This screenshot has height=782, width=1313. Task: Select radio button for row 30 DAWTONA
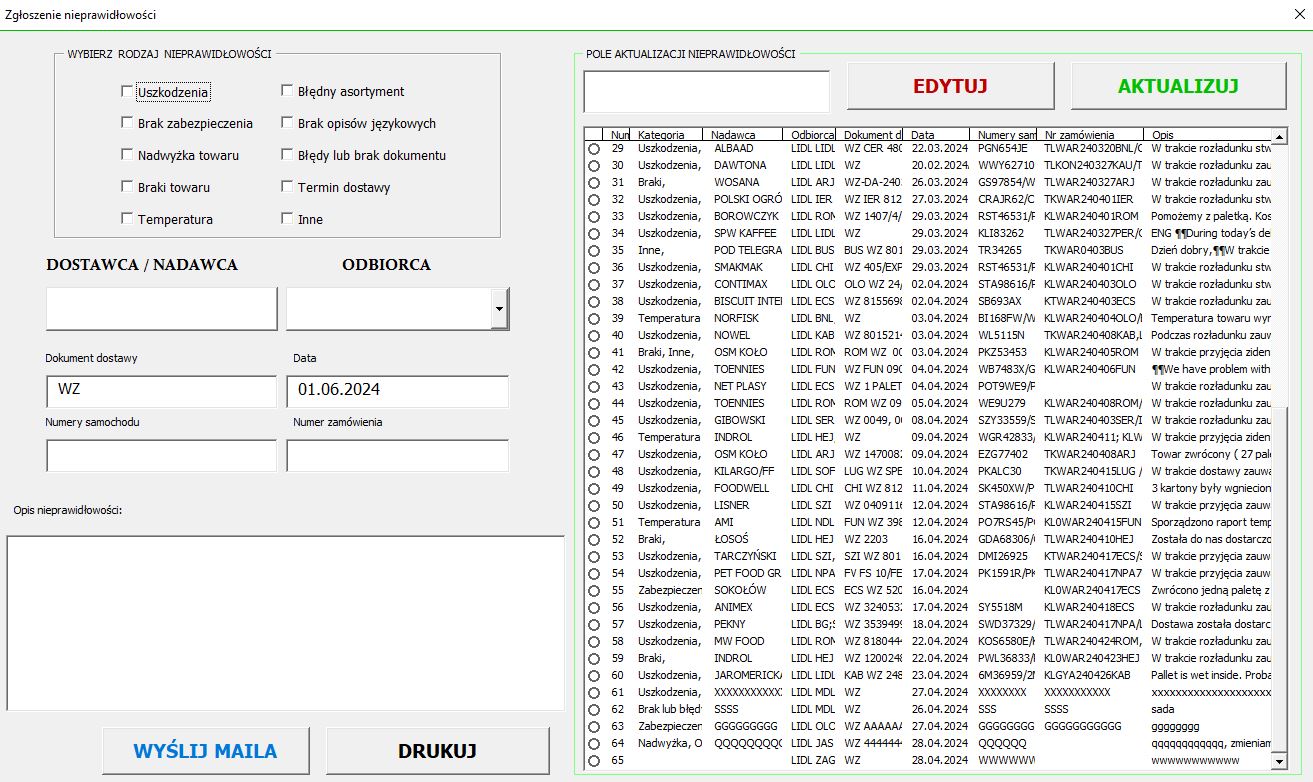coord(593,166)
